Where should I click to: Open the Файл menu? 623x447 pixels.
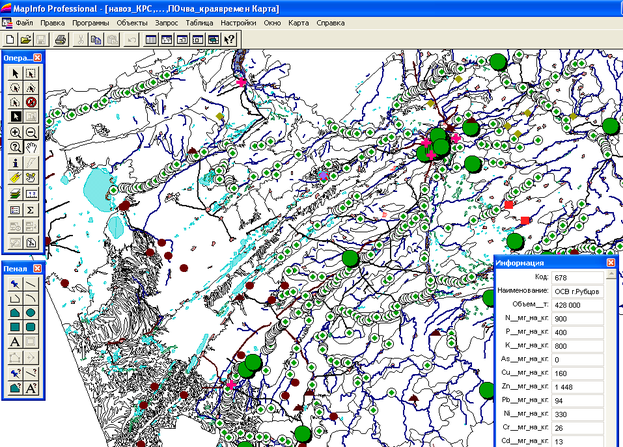coord(24,21)
